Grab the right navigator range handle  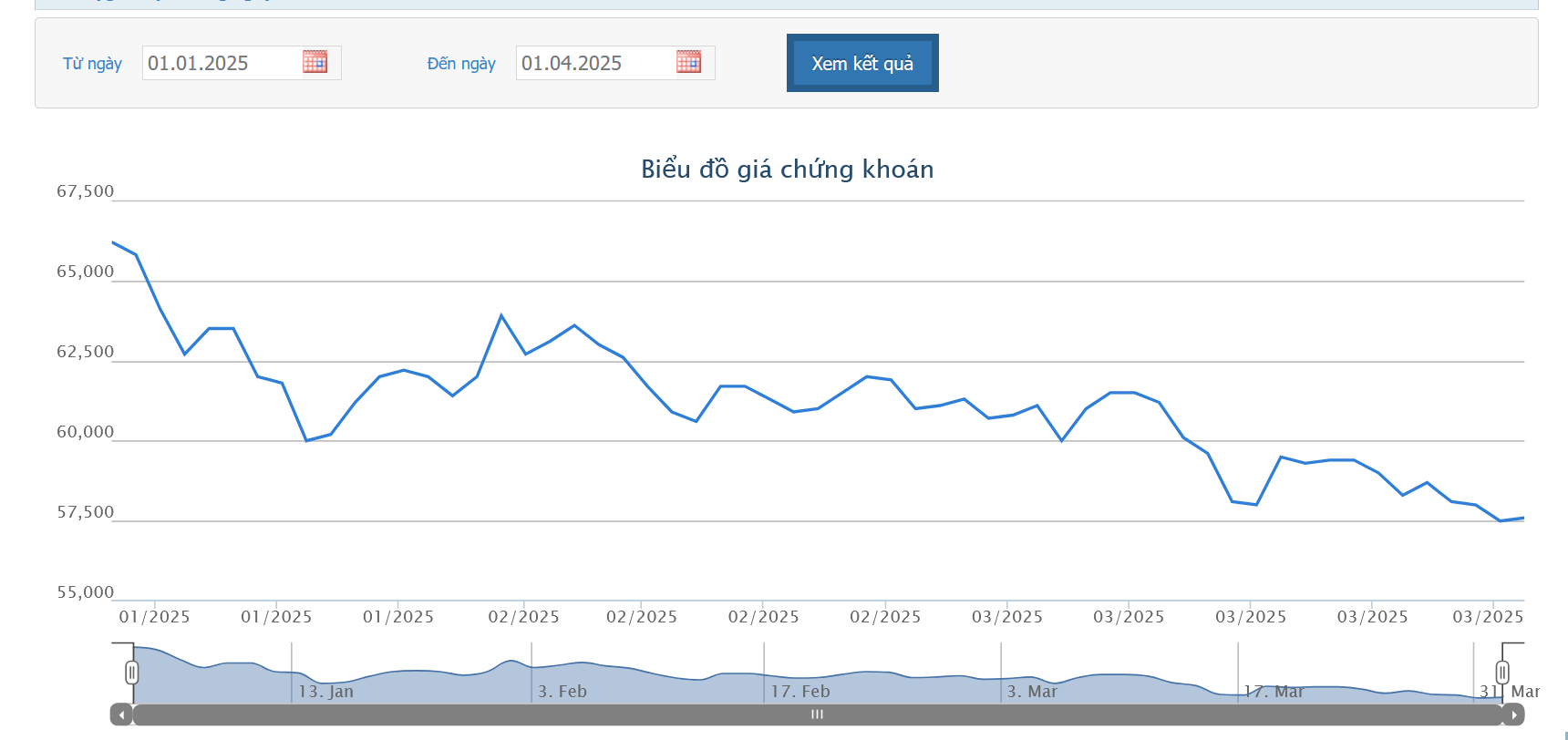1502,673
